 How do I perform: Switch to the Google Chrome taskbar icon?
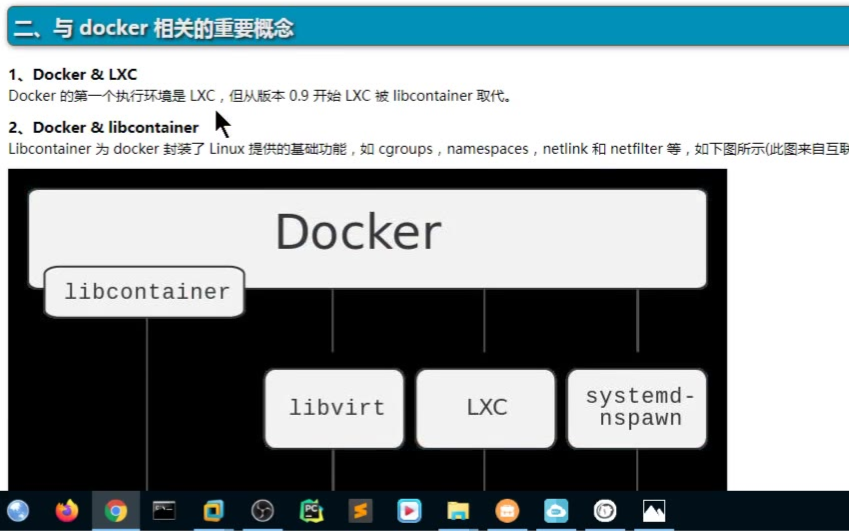[x=116, y=510]
